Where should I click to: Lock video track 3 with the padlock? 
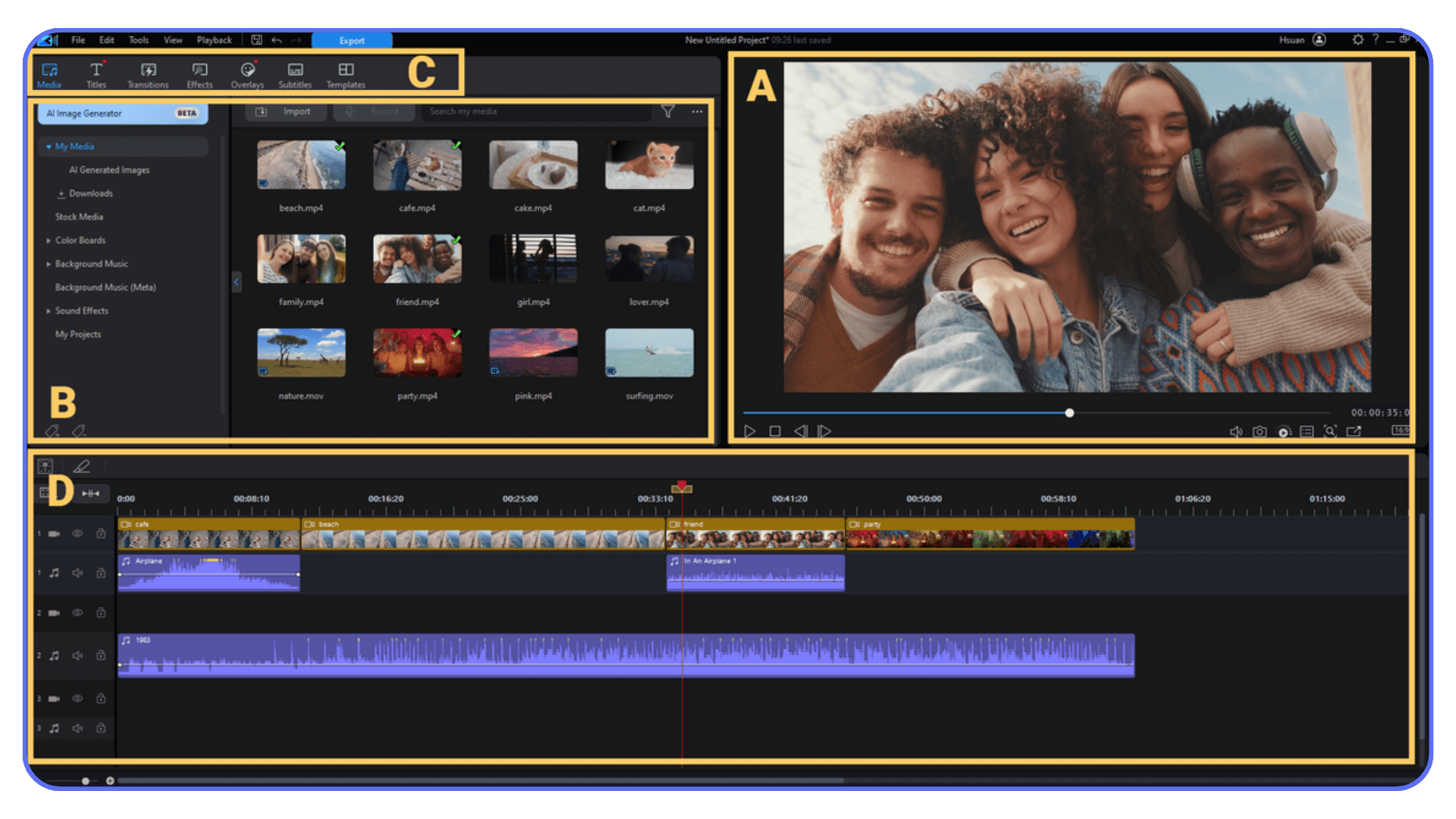click(x=101, y=698)
